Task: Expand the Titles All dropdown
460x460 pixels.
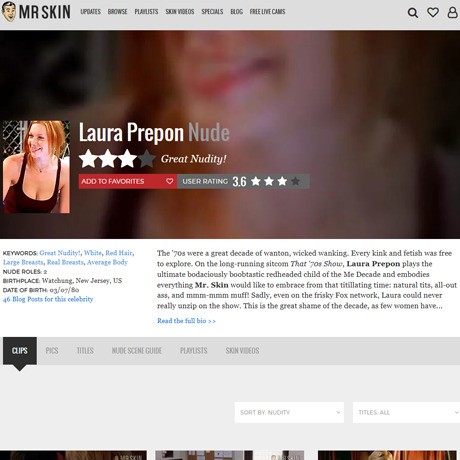Action: (x=406, y=412)
